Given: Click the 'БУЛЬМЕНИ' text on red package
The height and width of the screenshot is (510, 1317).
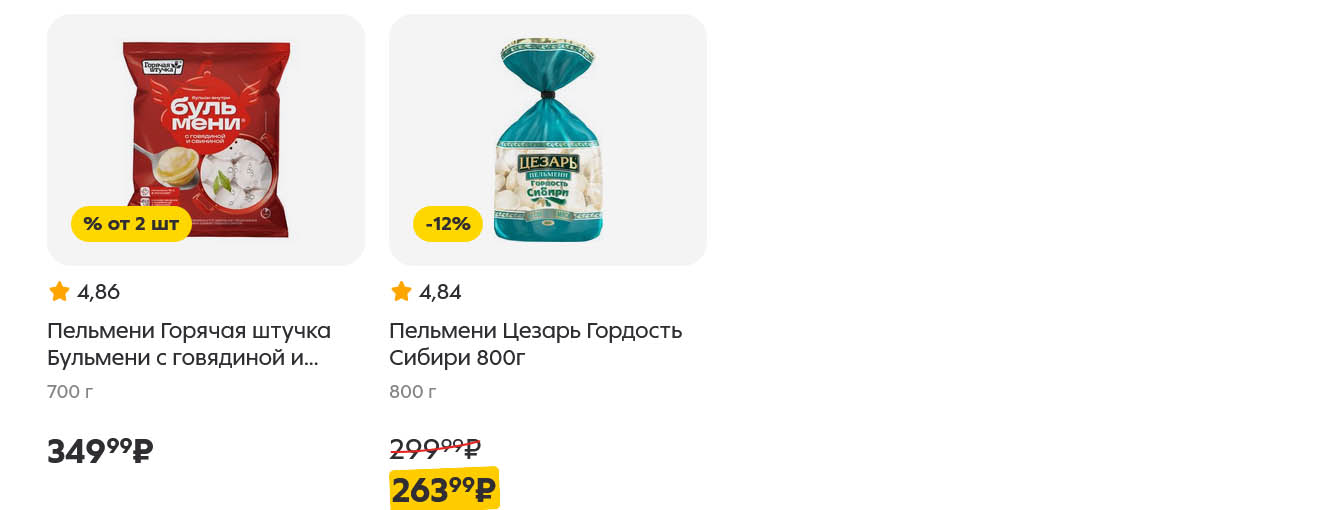Looking at the screenshot, I should pyautogui.click(x=204, y=114).
